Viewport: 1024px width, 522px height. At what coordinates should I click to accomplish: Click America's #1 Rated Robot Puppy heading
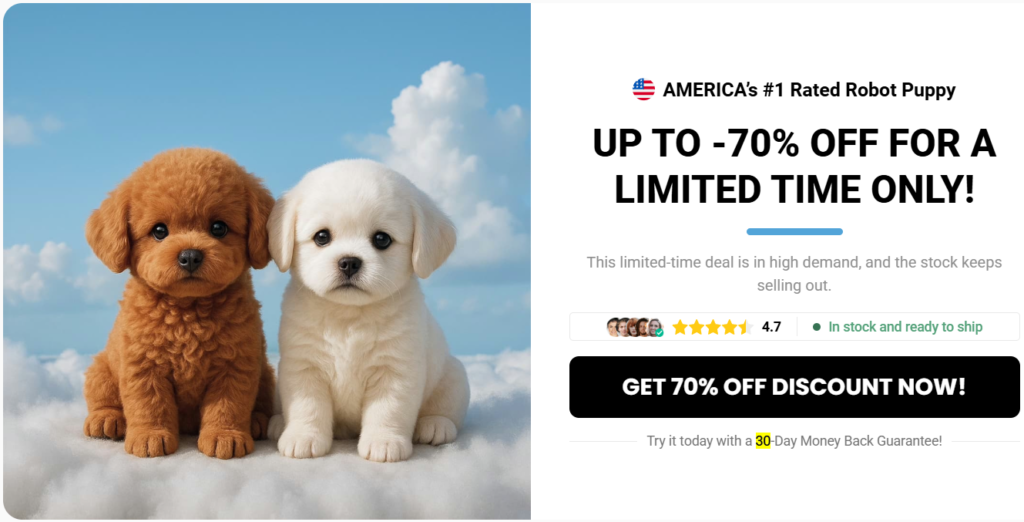(x=808, y=90)
